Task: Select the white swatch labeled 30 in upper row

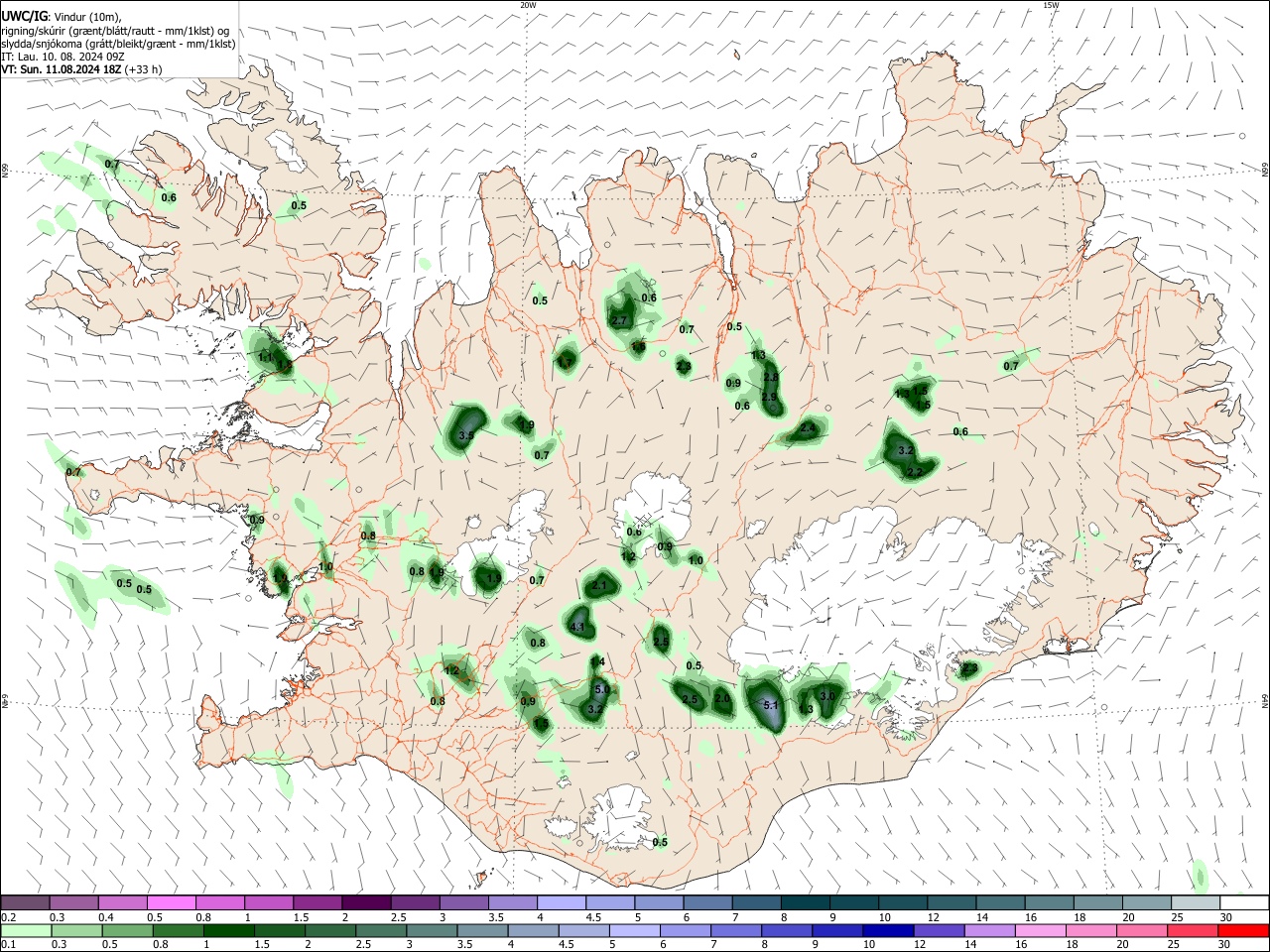Action: (x=1242, y=902)
